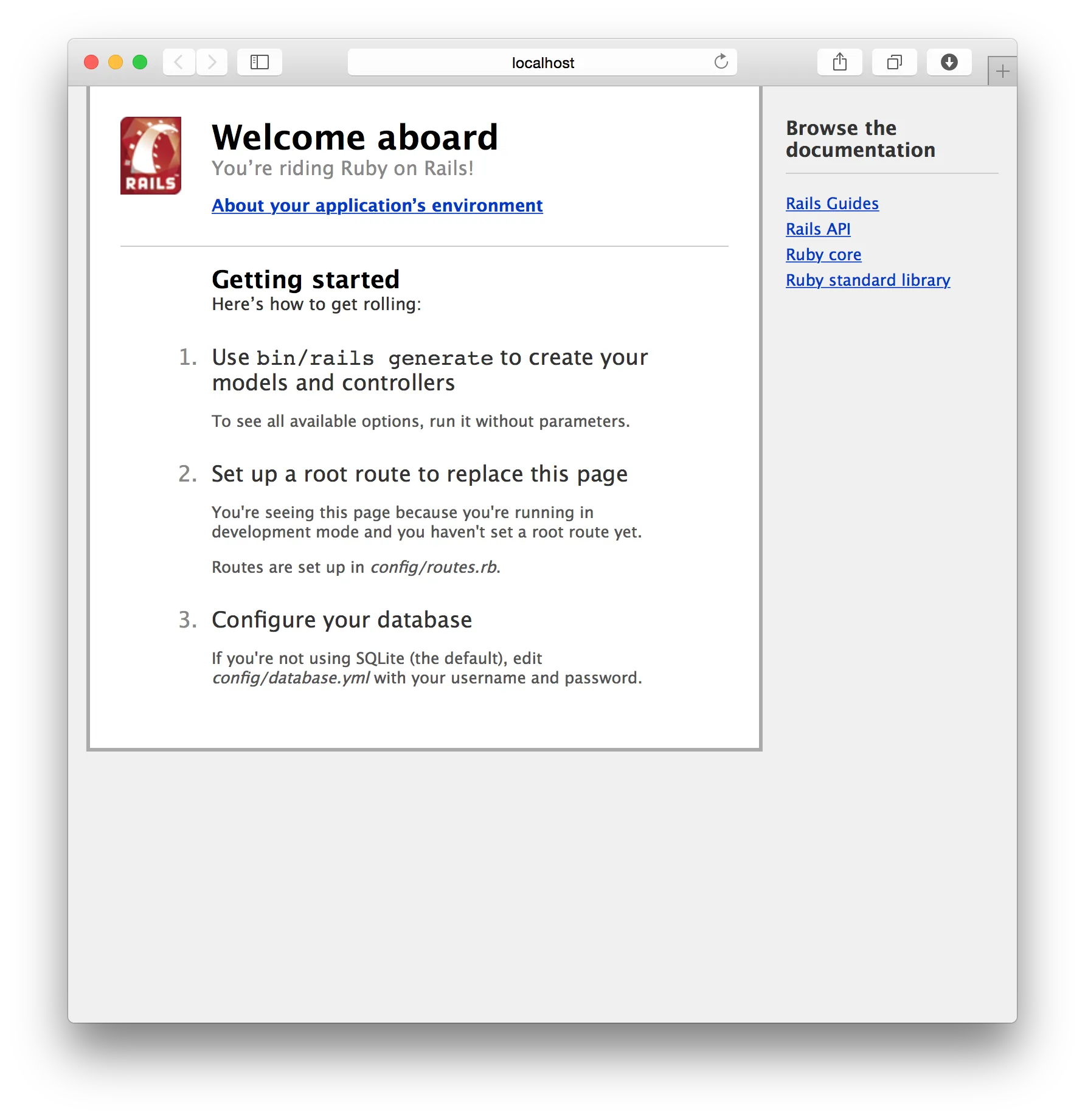Visit the Ruby core documentation
1085x1120 pixels.
pyautogui.click(x=823, y=255)
